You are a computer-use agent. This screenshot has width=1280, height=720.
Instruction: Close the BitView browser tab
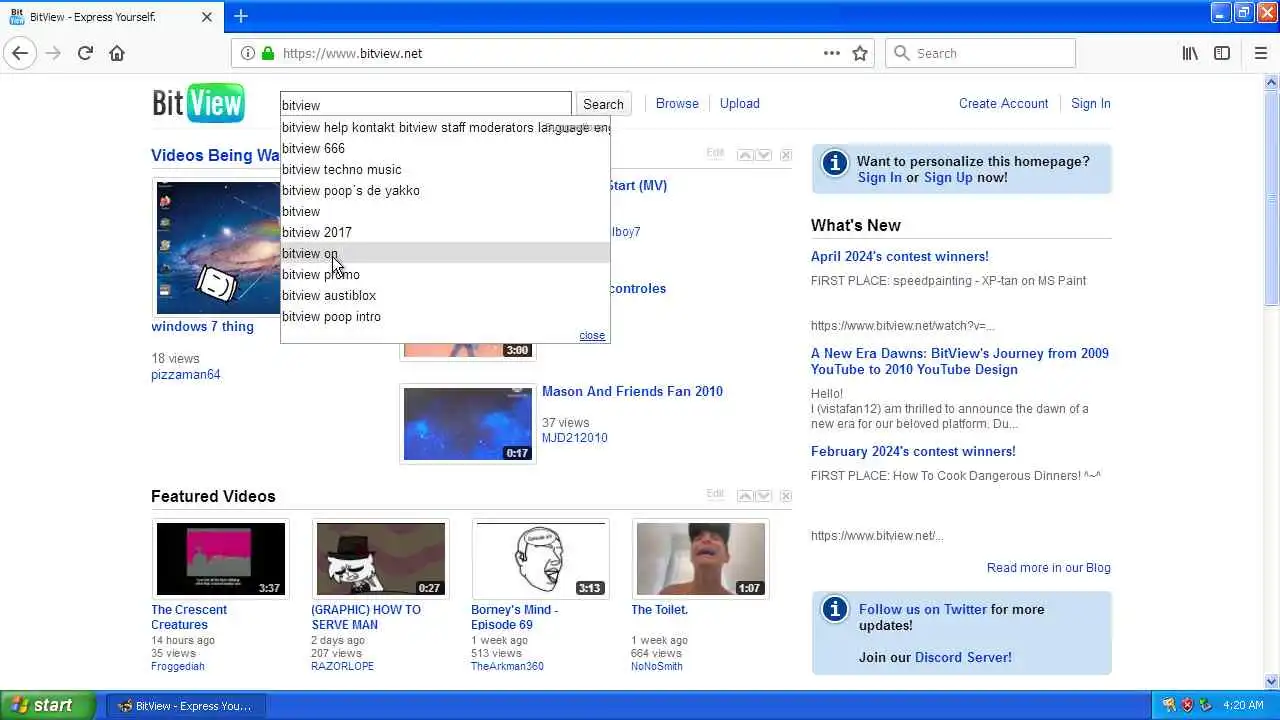tap(207, 17)
